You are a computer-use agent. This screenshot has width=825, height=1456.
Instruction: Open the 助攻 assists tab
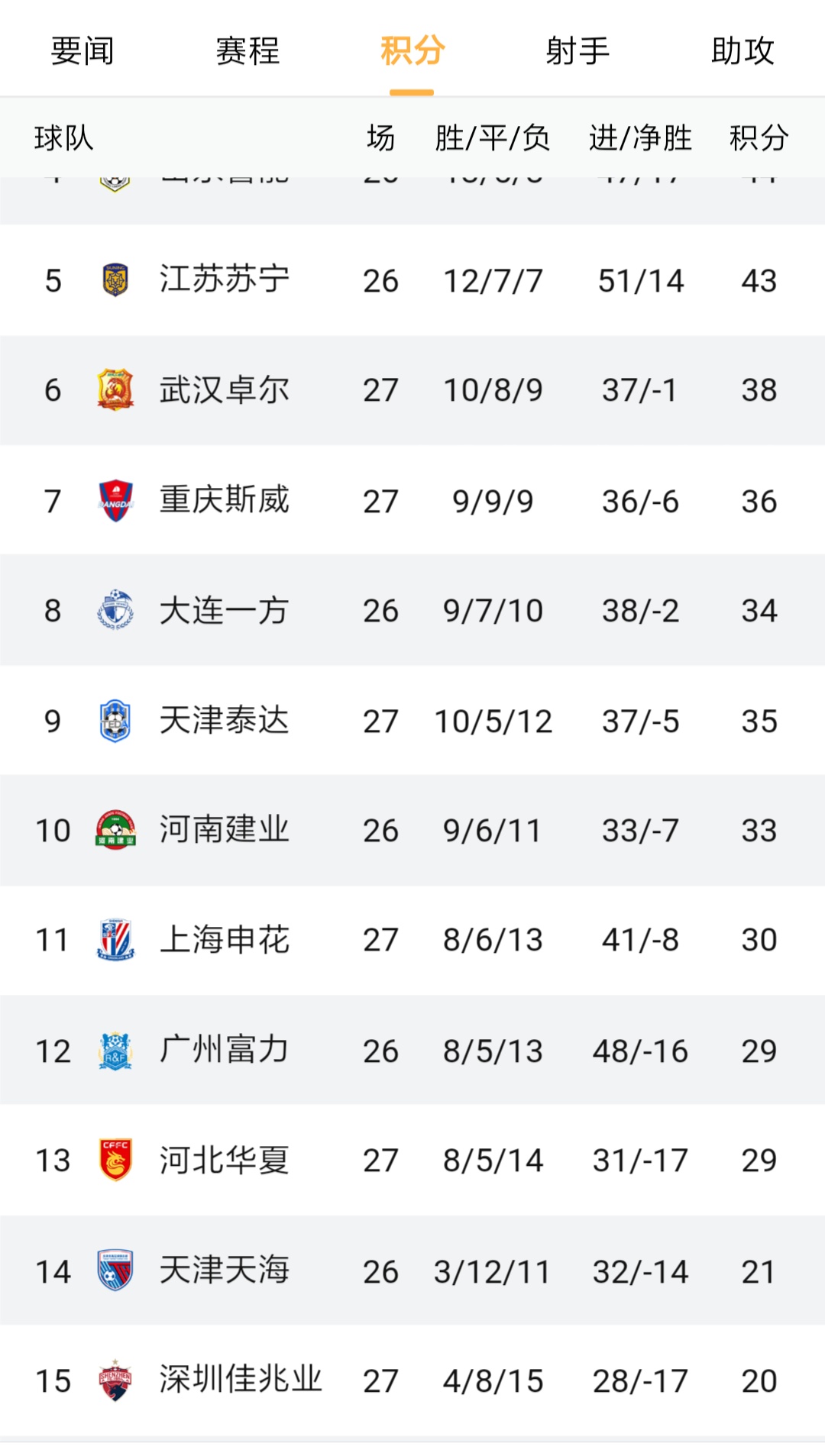[742, 52]
